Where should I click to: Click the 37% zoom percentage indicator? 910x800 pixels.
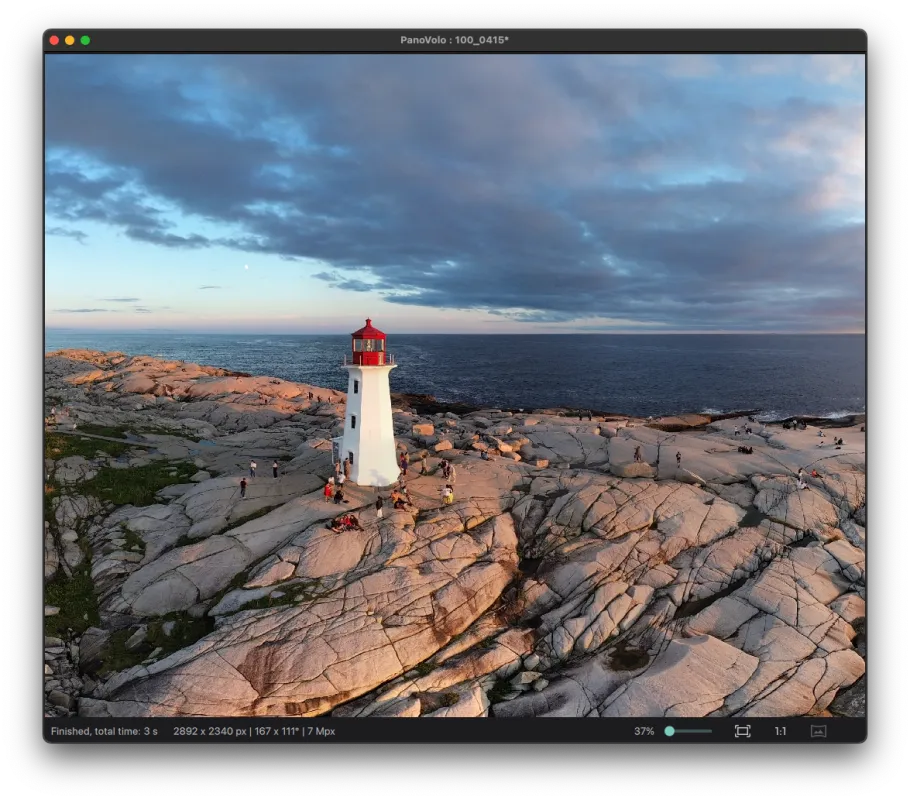click(645, 731)
